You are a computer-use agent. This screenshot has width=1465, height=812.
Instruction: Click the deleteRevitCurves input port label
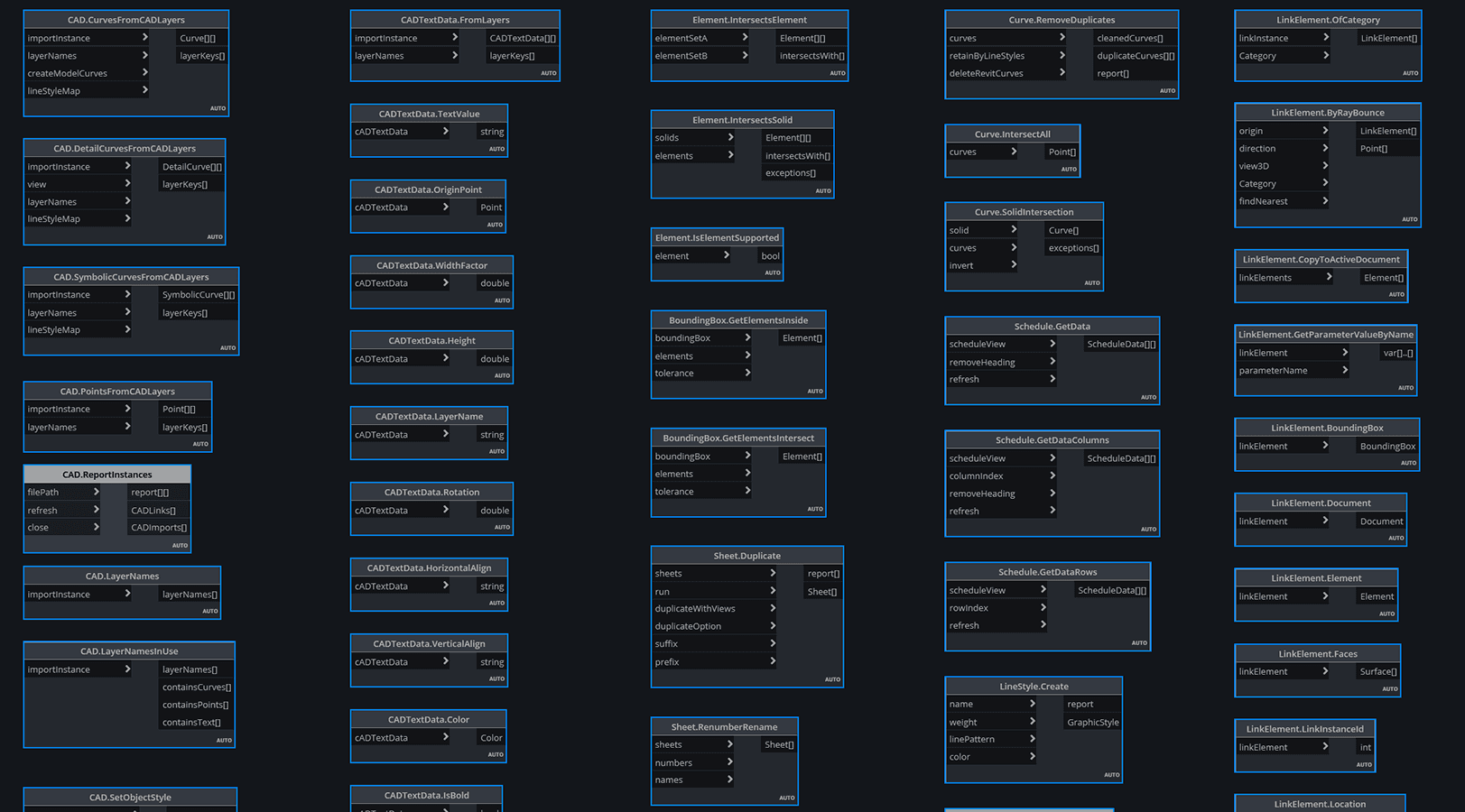(986, 73)
